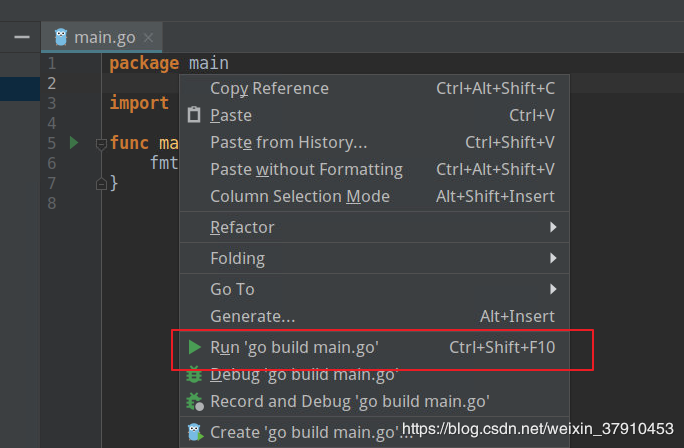The height and width of the screenshot is (448, 684).
Task: Click the 'func' keyword on line 5
Action: [x=129, y=143]
